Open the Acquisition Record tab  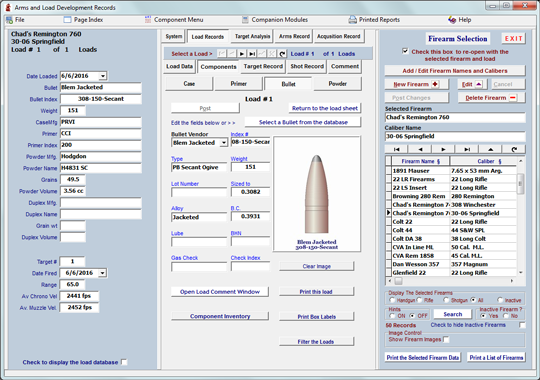pyautogui.click(x=339, y=36)
